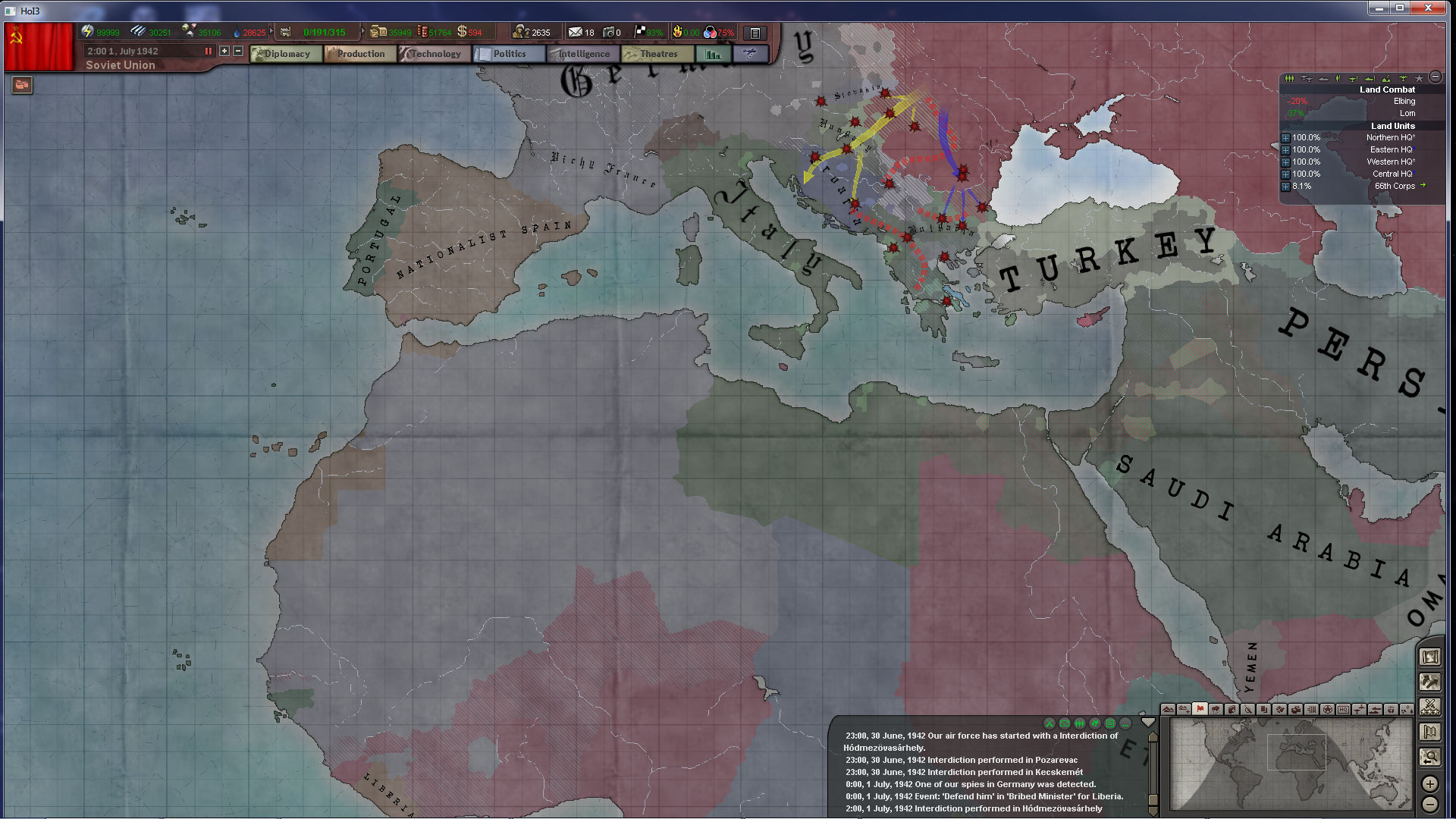The image size is (1456, 819).
Task: Toggle the land units outliner filter icon
Action: coord(1289,78)
